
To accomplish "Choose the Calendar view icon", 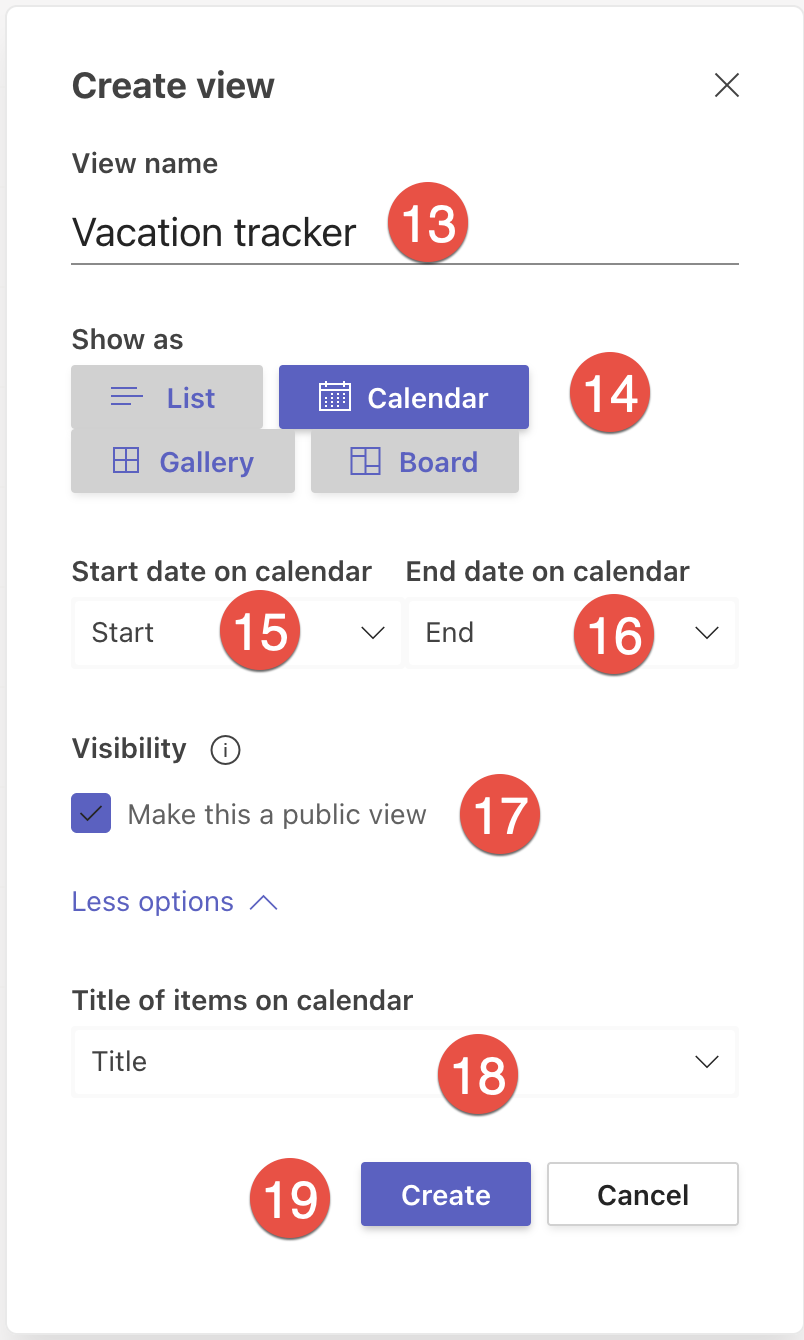I will point(335,397).
